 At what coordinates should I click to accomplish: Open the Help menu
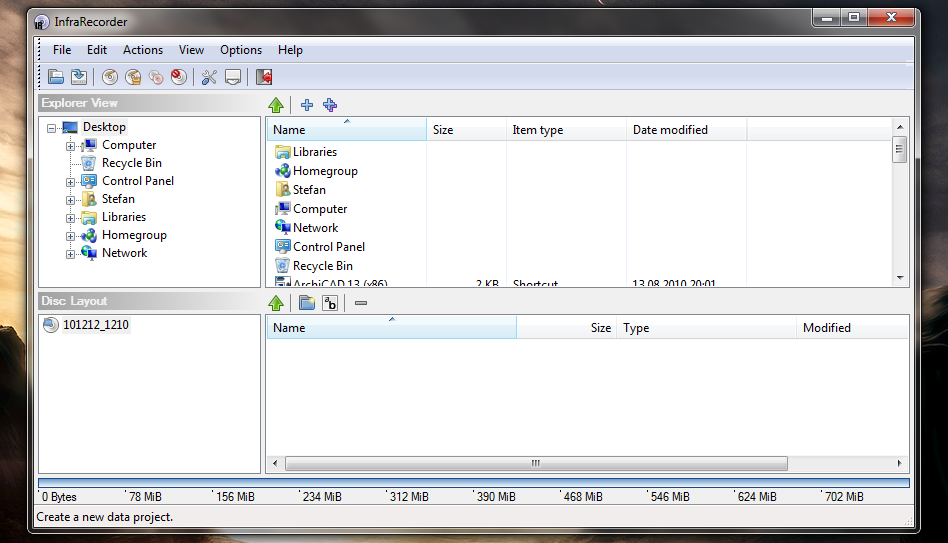(x=290, y=50)
